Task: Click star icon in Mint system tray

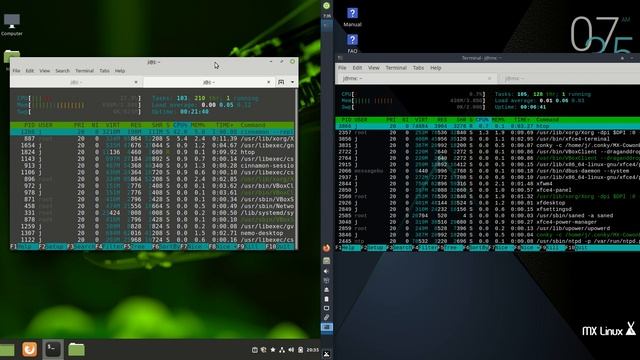Action: [x=273, y=350]
